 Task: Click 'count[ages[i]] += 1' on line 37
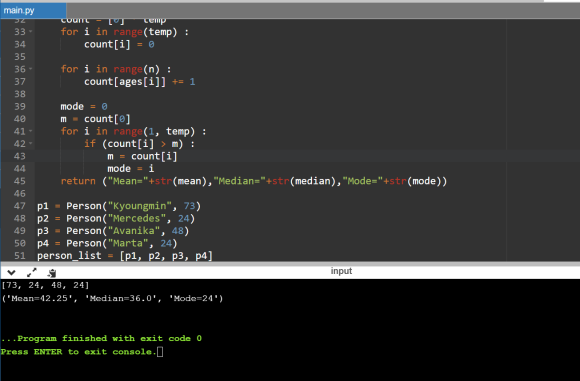click(139, 82)
